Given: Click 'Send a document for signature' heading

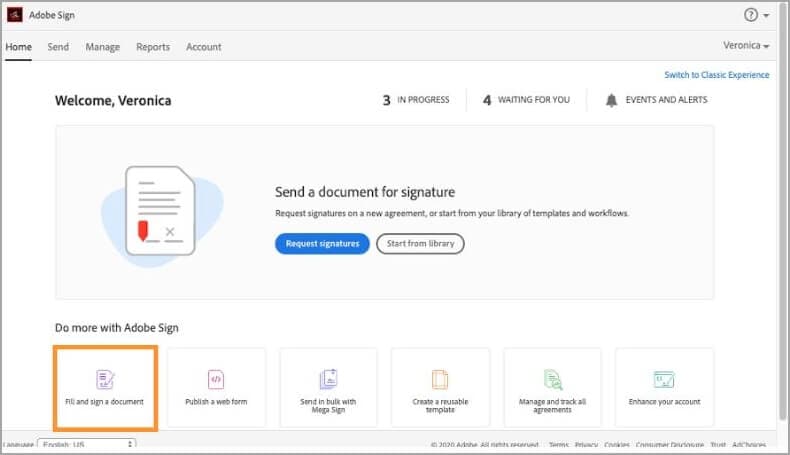Looking at the screenshot, I should (x=365, y=192).
